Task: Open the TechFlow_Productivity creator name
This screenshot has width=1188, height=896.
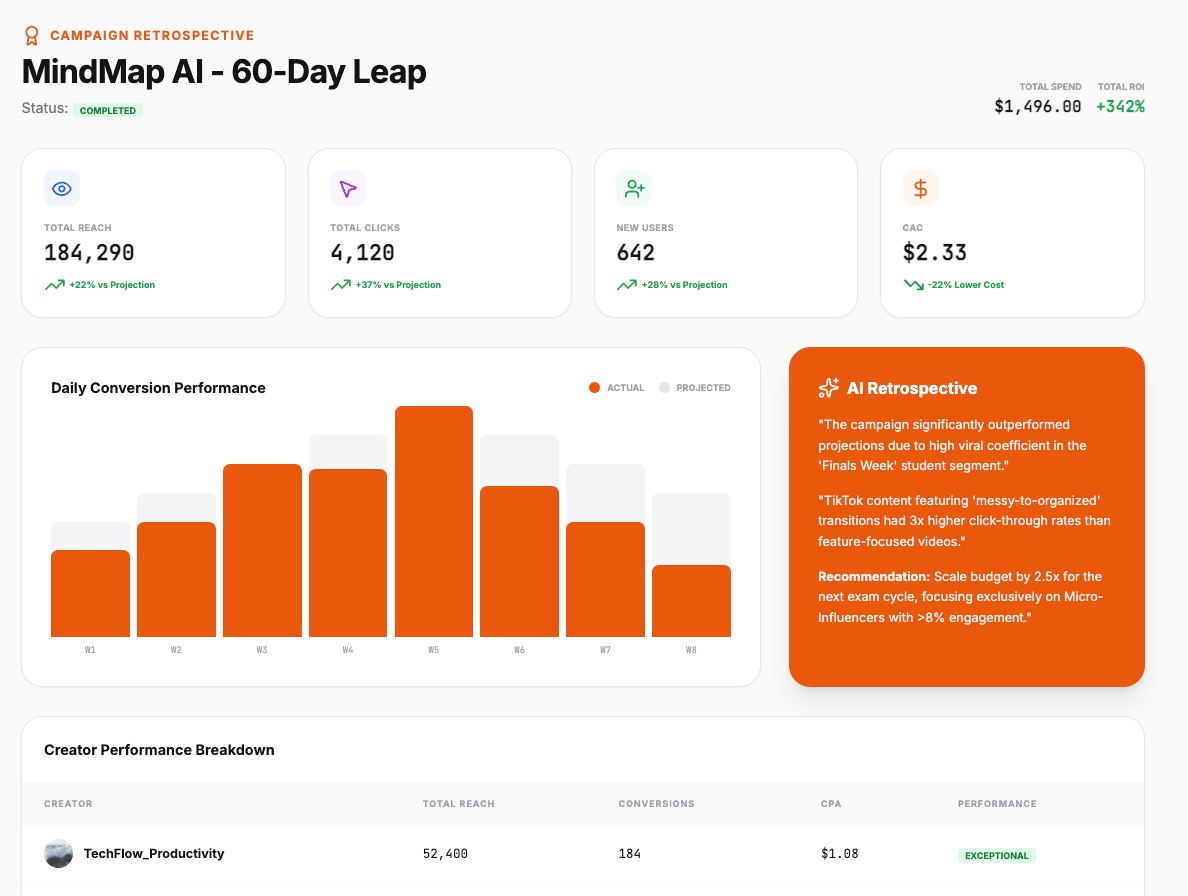Action: (154, 854)
